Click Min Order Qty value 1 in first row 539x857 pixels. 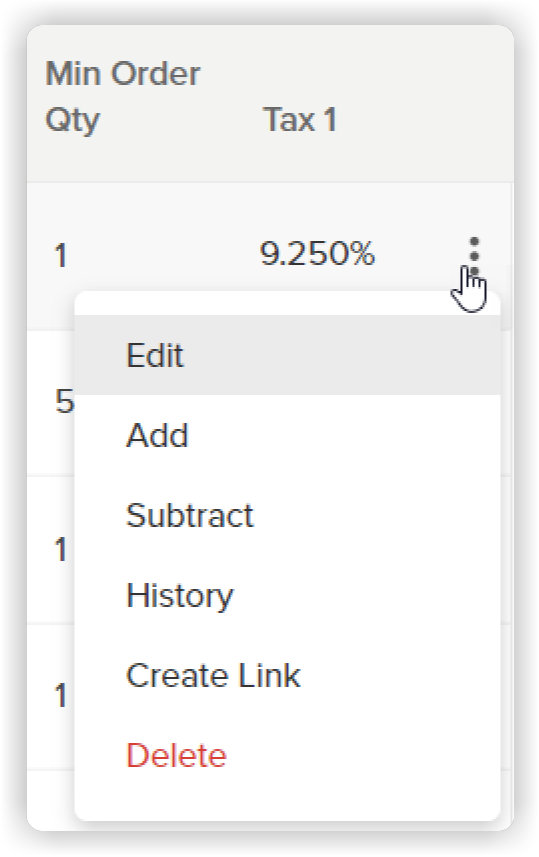[x=61, y=256]
